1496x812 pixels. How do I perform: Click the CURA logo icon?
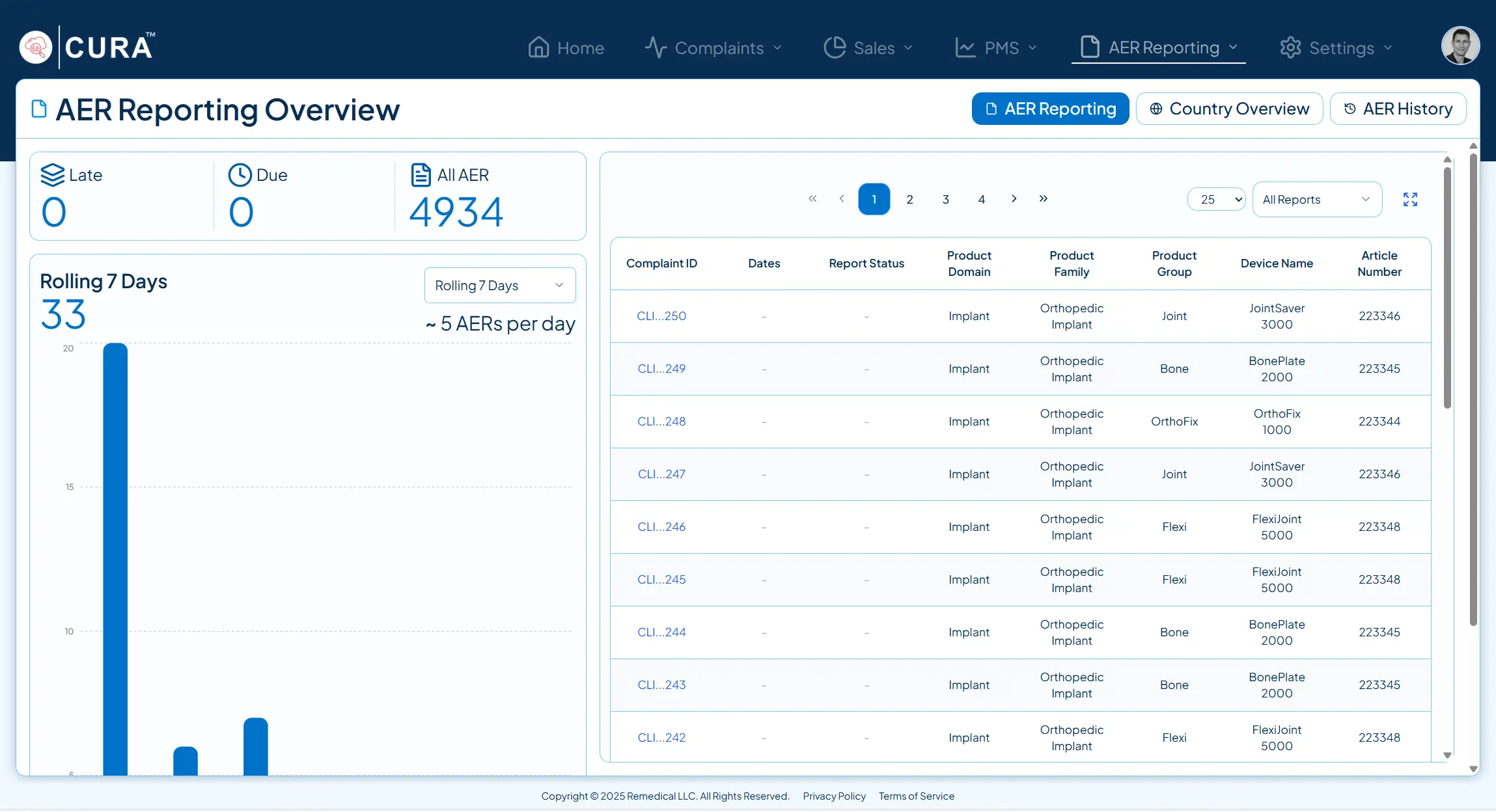tap(36, 47)
